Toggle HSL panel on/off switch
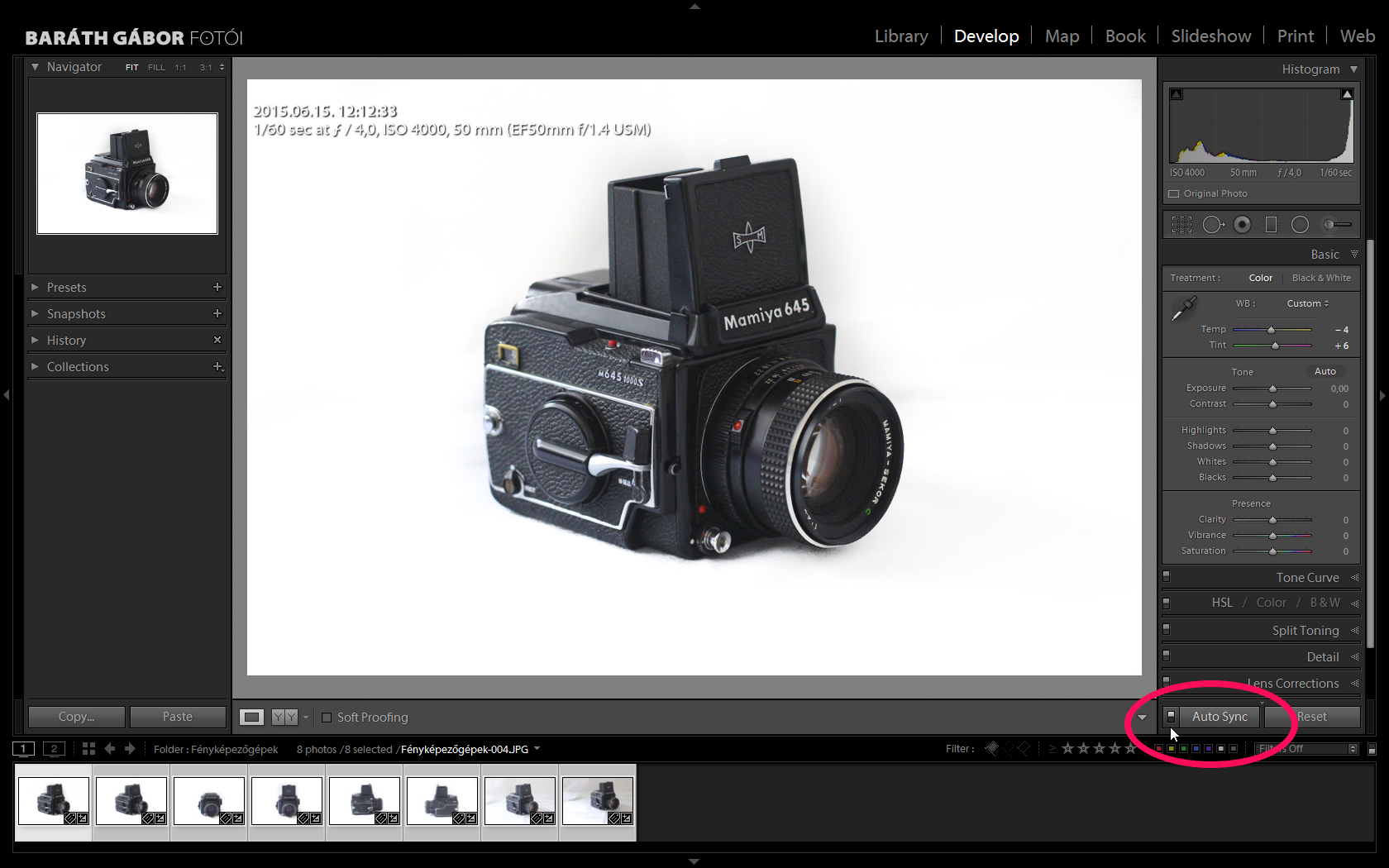Viewport: 1389px width, 868px height. (1167, 603)
